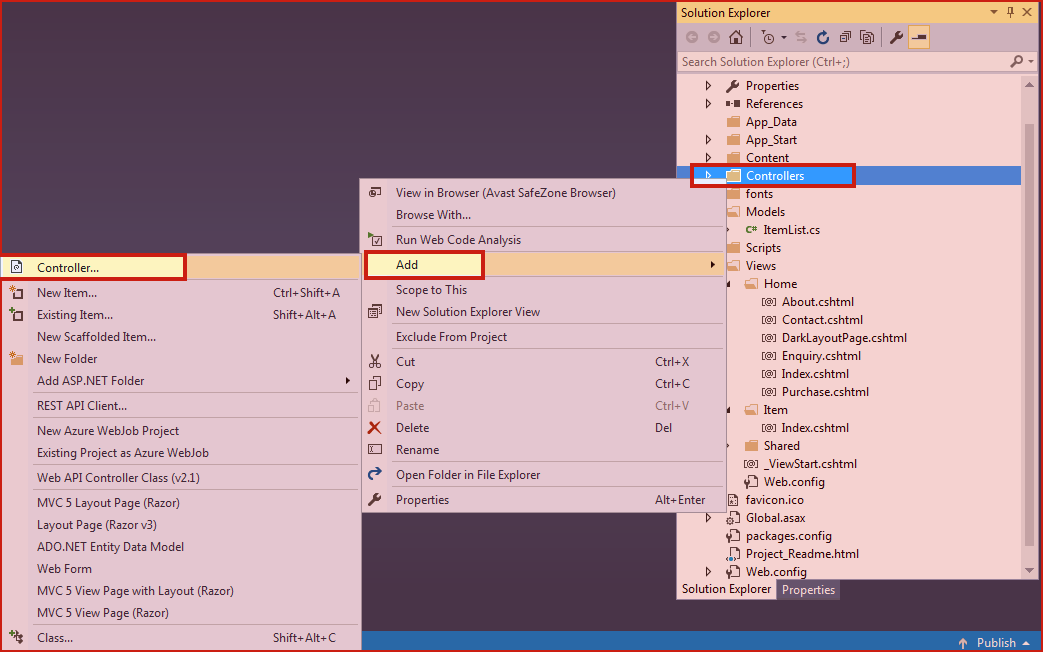This screenshot has width=1043, height=652.
Task: Click New Solution Explorer View icon
Action: [x=375, y=311]
